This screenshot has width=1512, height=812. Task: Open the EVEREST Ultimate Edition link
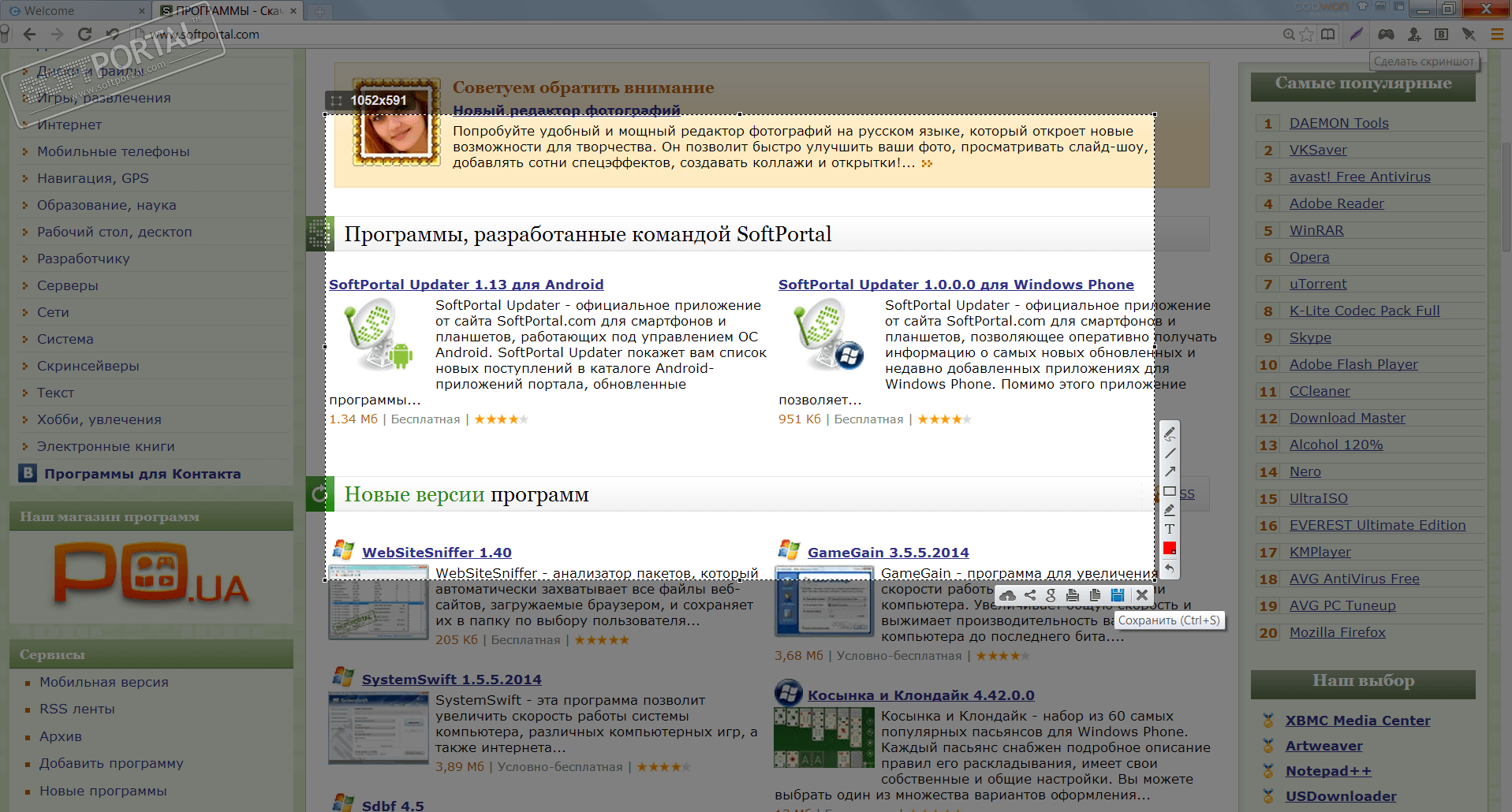tap(1378, 525)
